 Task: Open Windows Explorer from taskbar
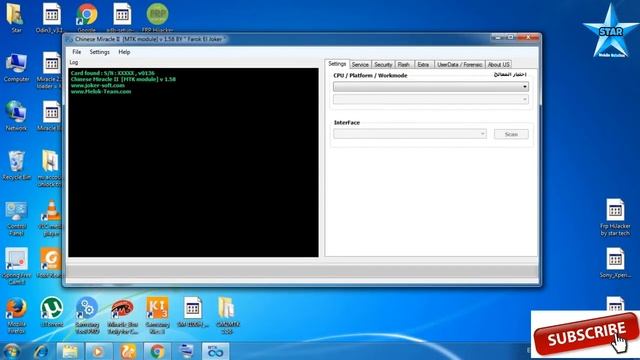[x=70, y=351]
